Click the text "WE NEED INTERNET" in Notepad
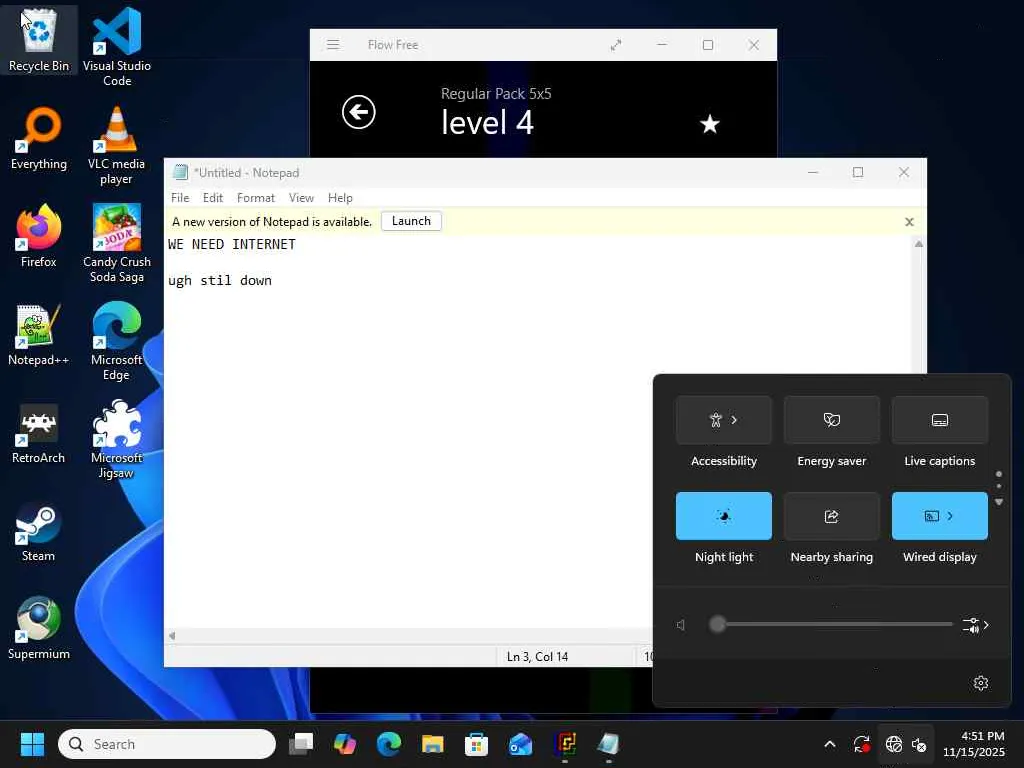Viewport: 1024px width, 768px height. coord(232,244)
